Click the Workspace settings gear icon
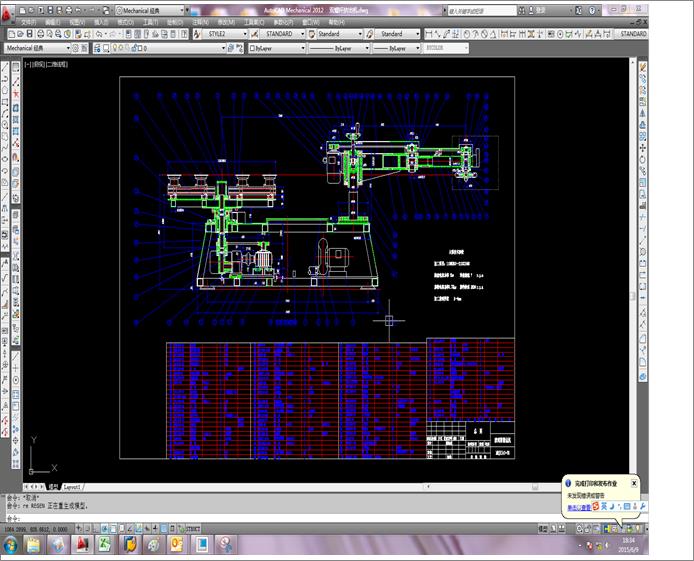This screenshot has height=561, width=694. click(x=76, y=48)
